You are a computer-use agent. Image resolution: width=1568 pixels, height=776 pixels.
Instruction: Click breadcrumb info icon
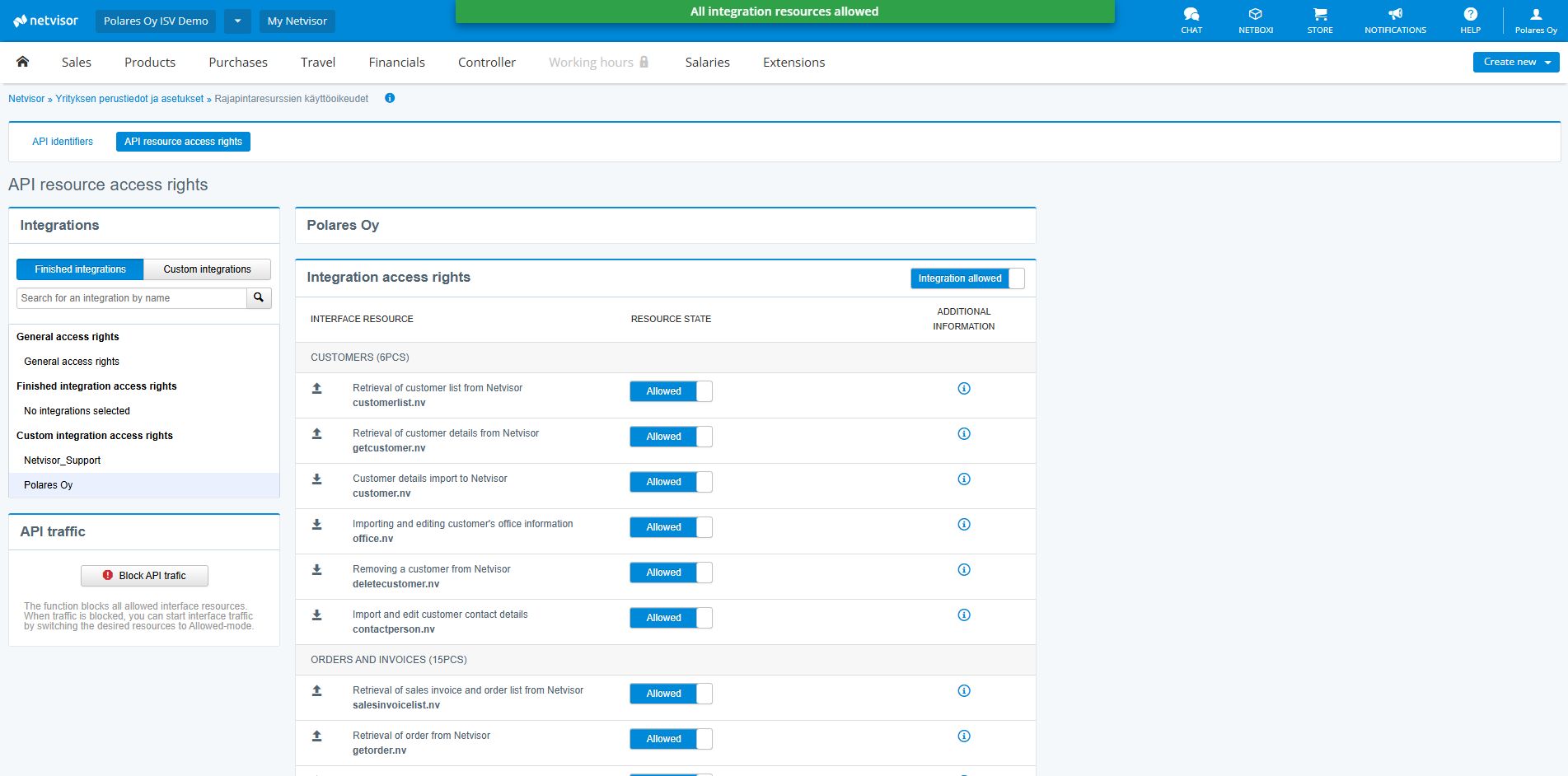[x=390, y=98]
